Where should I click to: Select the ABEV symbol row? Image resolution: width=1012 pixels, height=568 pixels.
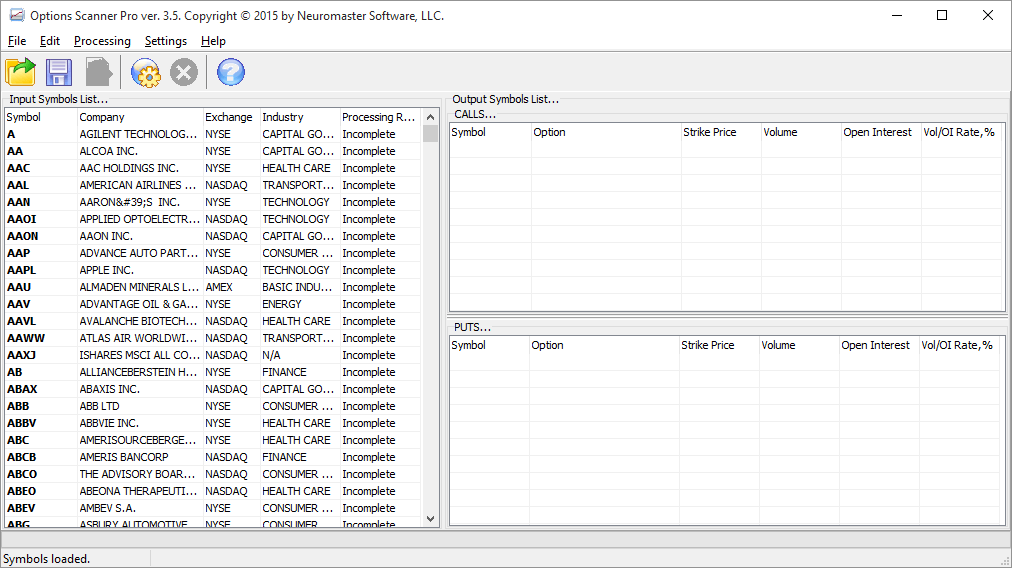tap(212, 508)
